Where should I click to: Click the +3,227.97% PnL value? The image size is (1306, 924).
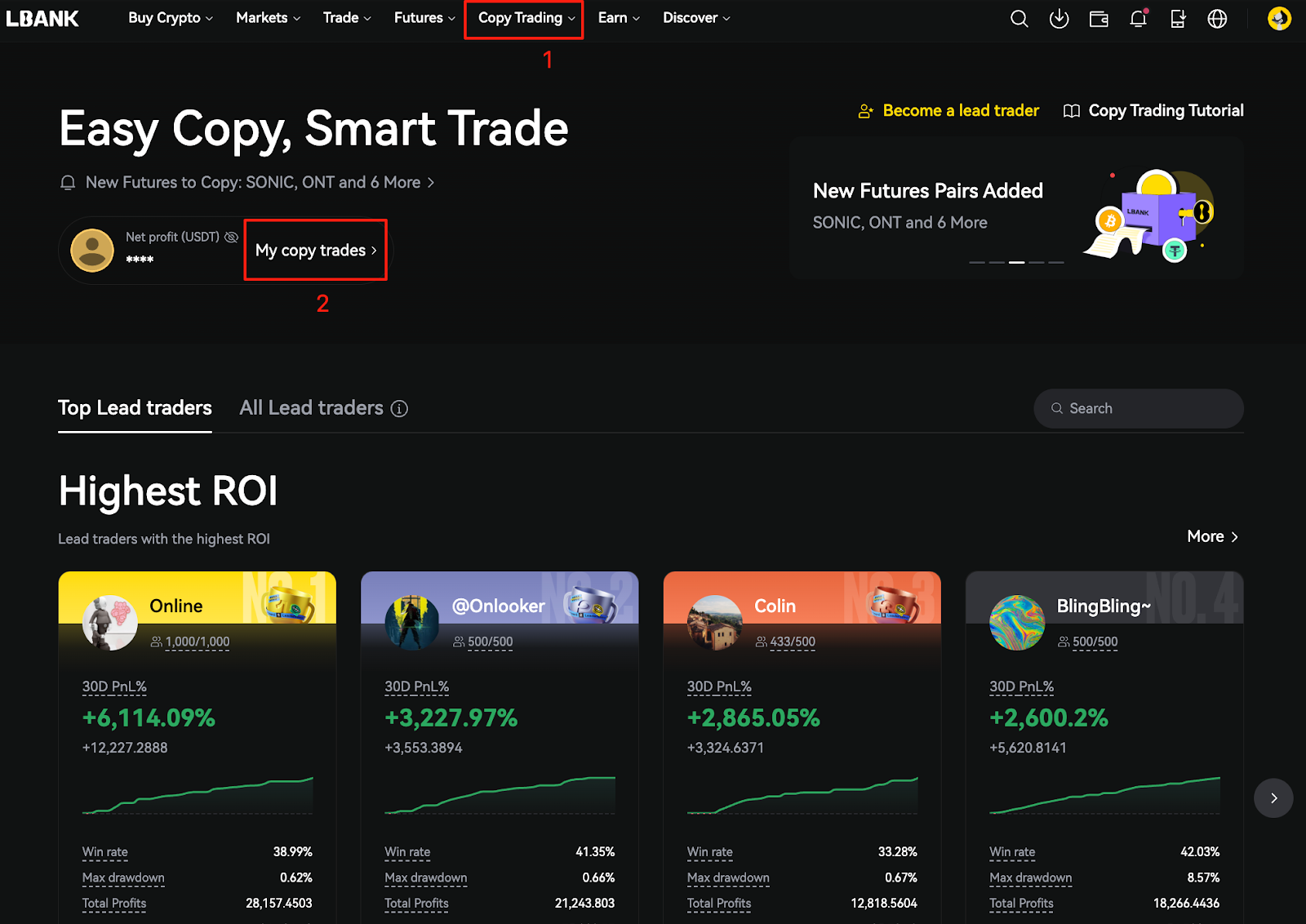451,718
